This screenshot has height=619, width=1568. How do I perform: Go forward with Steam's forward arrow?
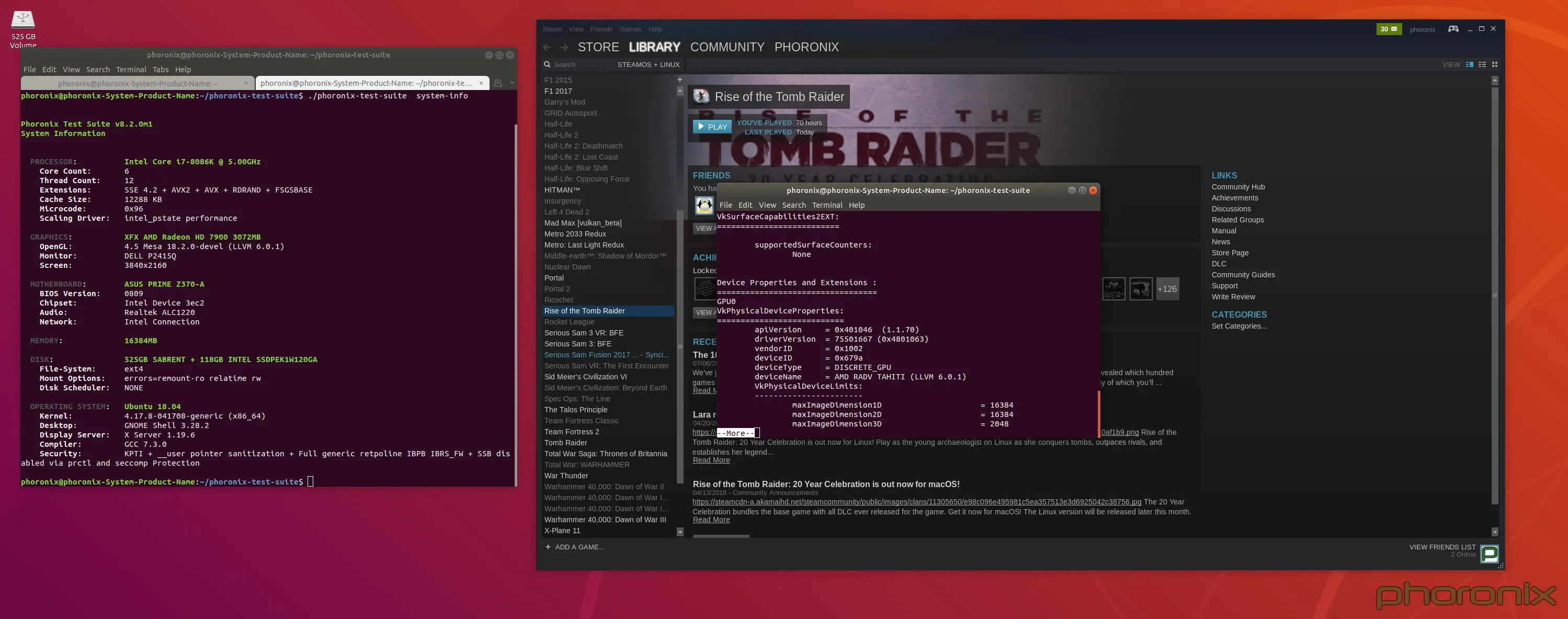[x=564, y=48]
